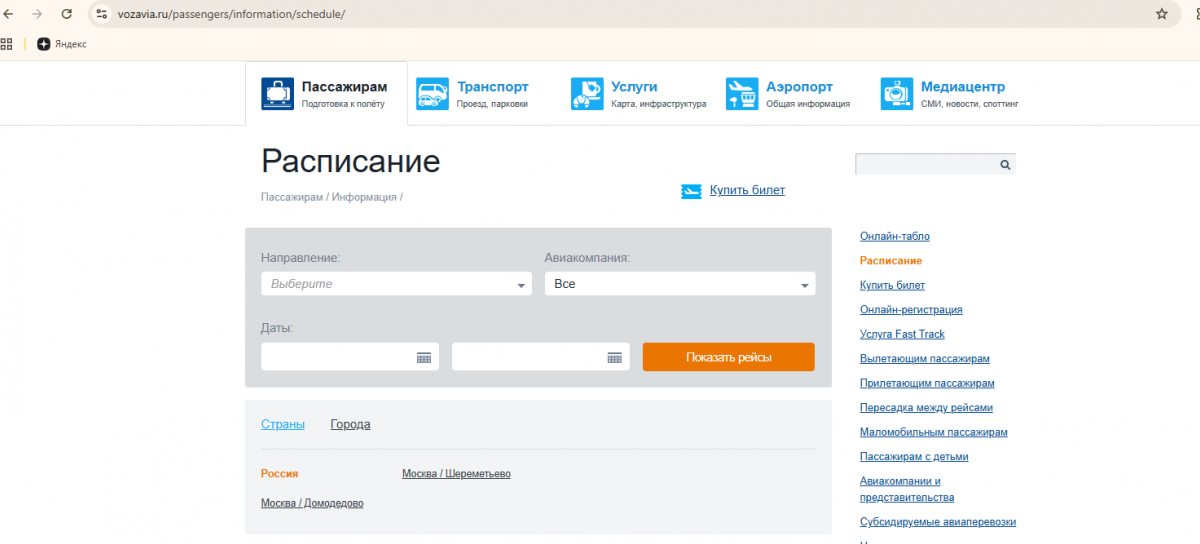The width and height of the screenshot is (1200, 544).
Task: Bookmark this page with star icon
Action: (x=1161, y=14)
